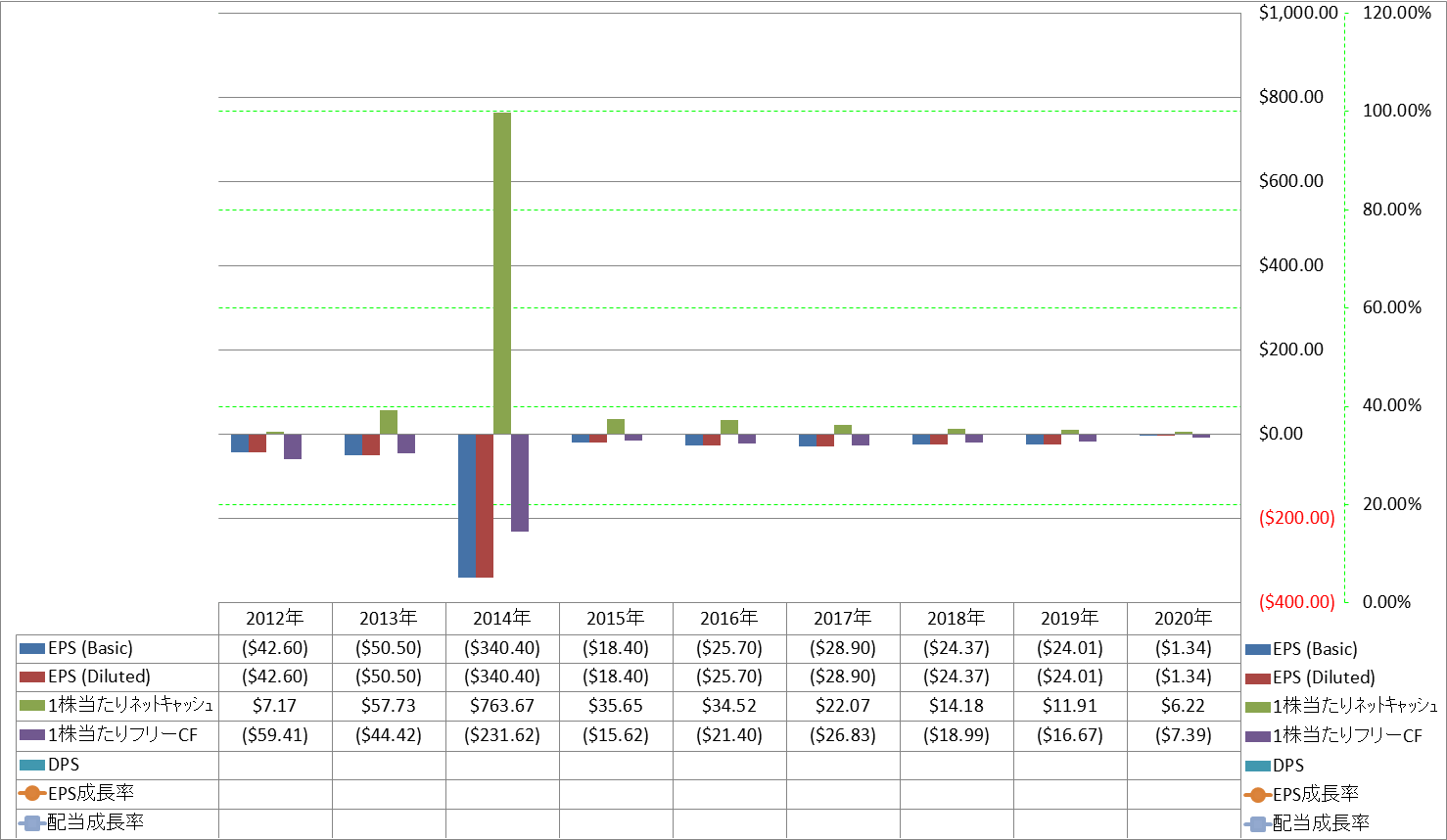
Task: Click EPS (Basic) row label in left table
Action: [x=90, y=648]
